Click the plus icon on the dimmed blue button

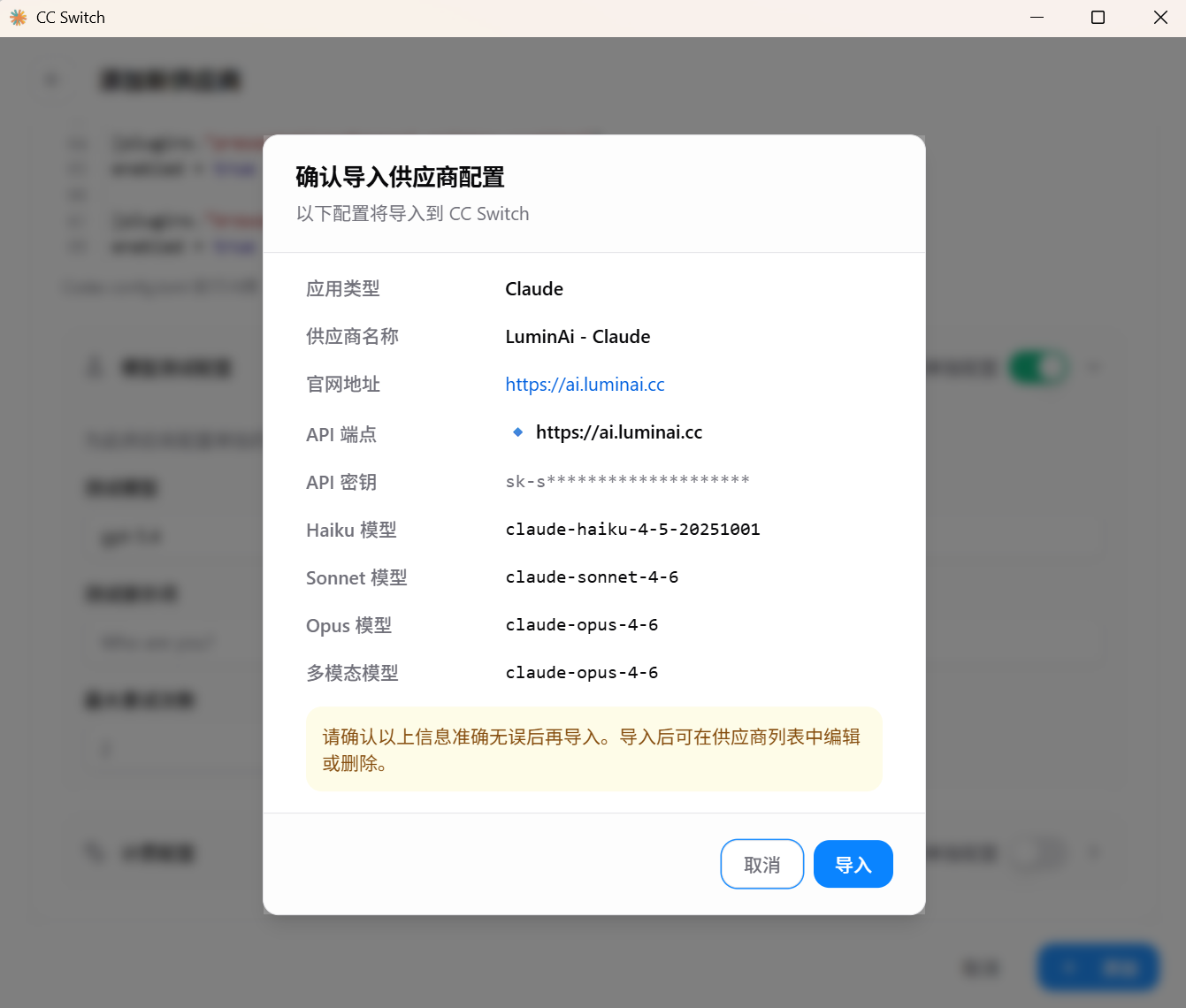(1069, 967)
